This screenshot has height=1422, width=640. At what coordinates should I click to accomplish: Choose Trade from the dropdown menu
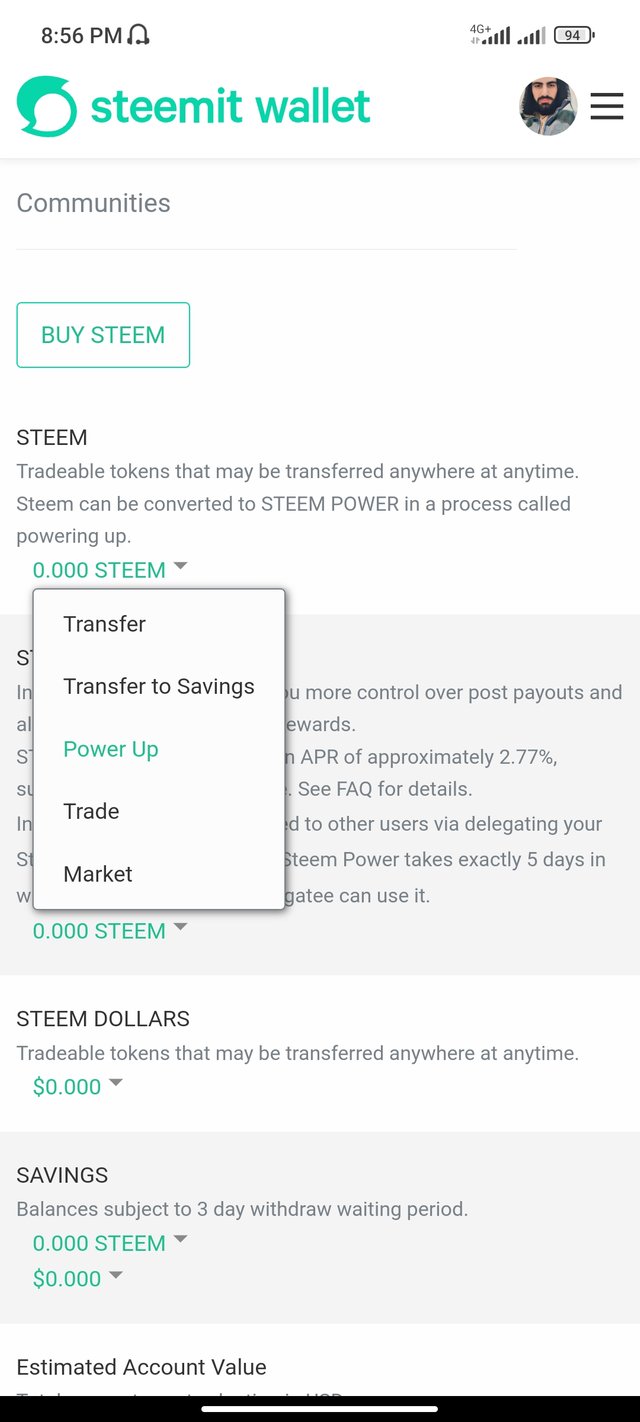pyautogui.click(x=91, y=811)
